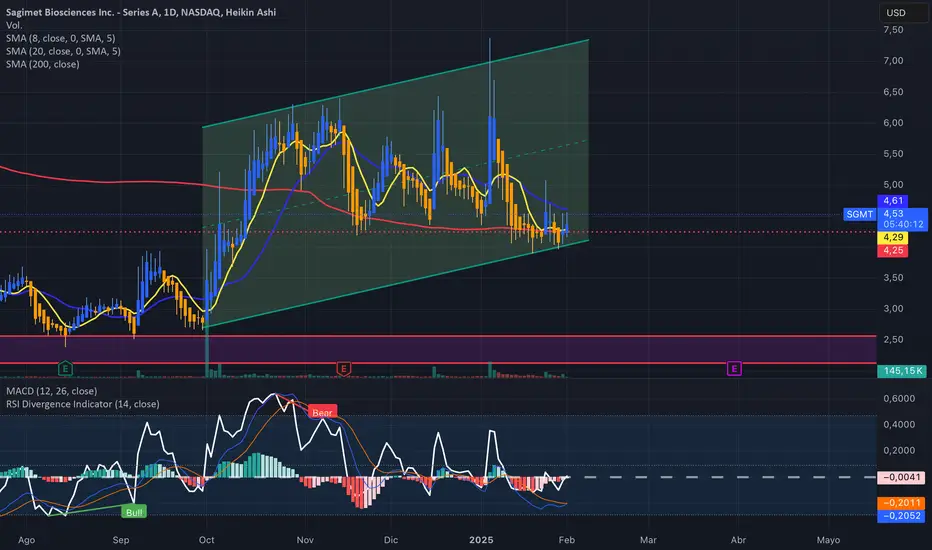This screenshot has height=550, width=932.
Task: Click the green earnings E marker in August
Action: coord(65,369)
